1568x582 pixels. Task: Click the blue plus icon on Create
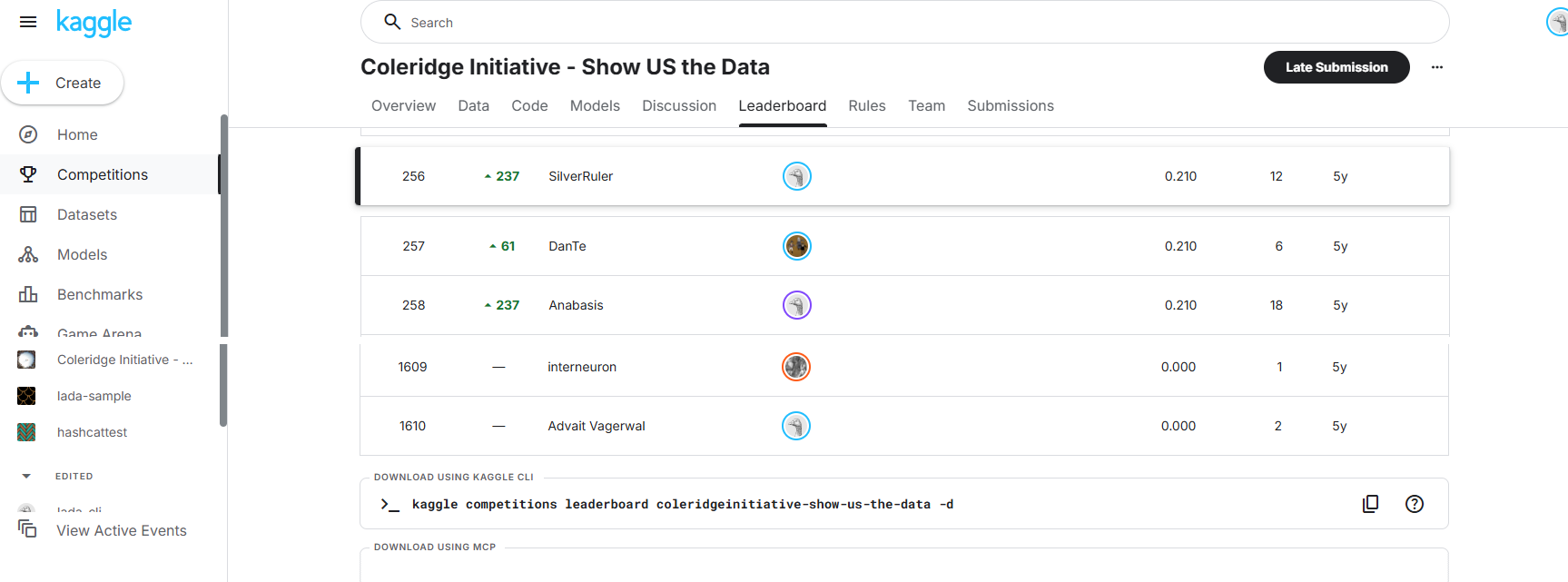28,83
